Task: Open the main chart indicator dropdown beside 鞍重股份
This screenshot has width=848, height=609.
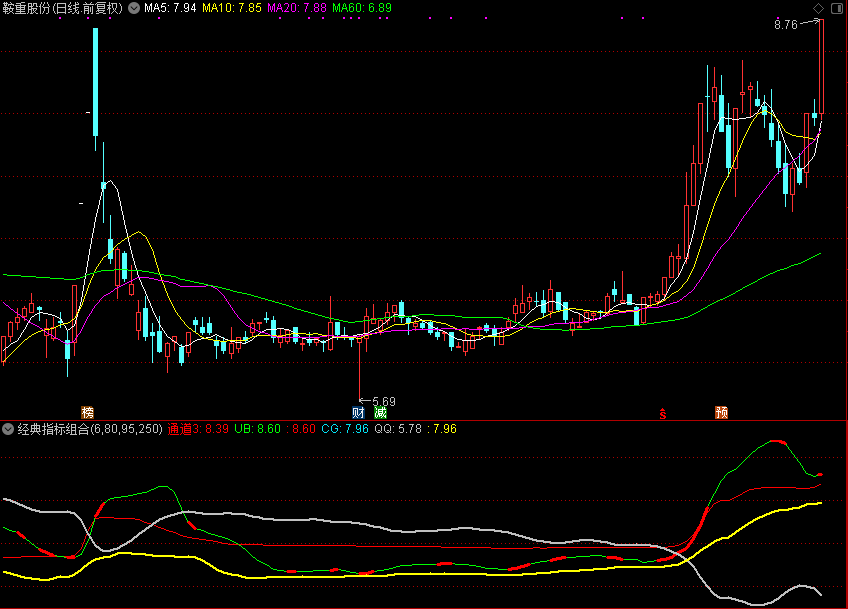Action: coord(134,8)
